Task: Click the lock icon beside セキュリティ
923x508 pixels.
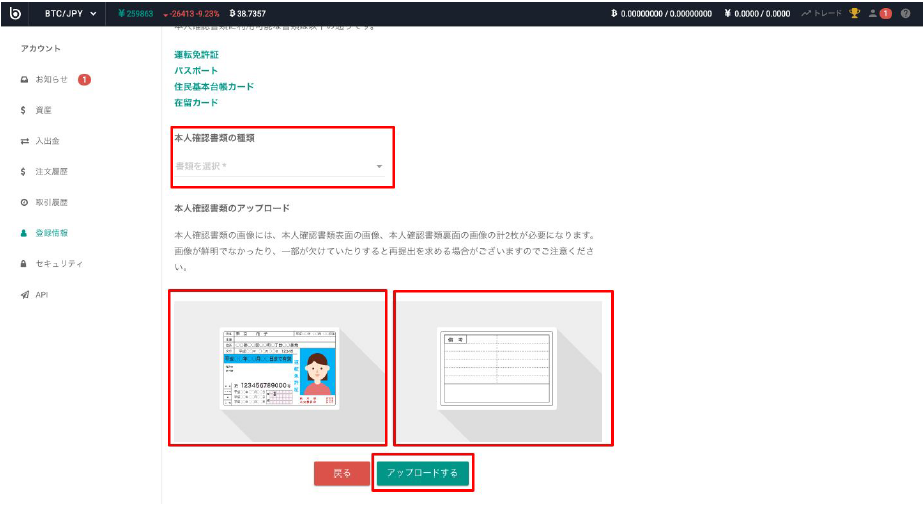Action: (24, 264)
